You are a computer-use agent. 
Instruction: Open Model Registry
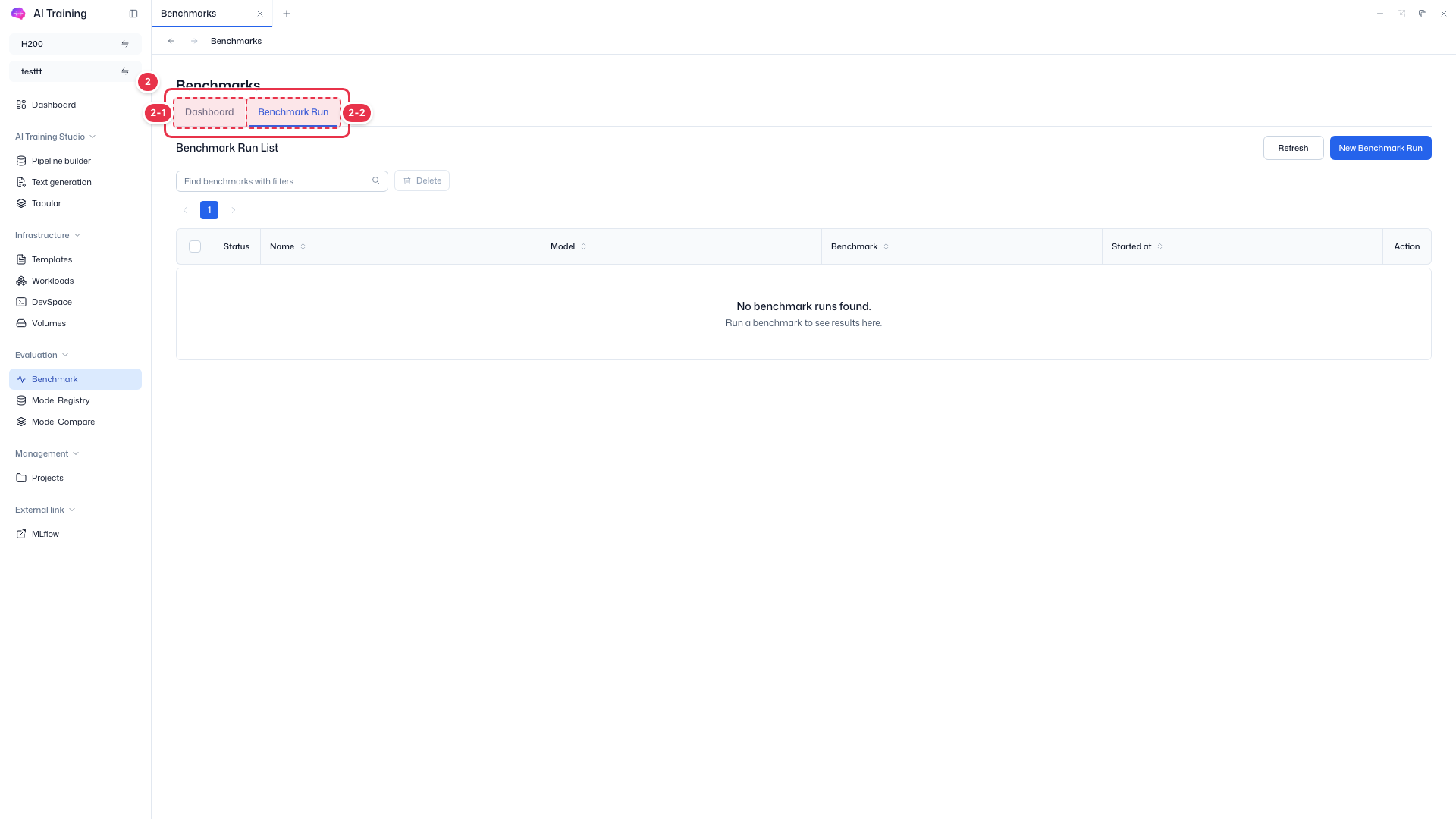(75, 400)
